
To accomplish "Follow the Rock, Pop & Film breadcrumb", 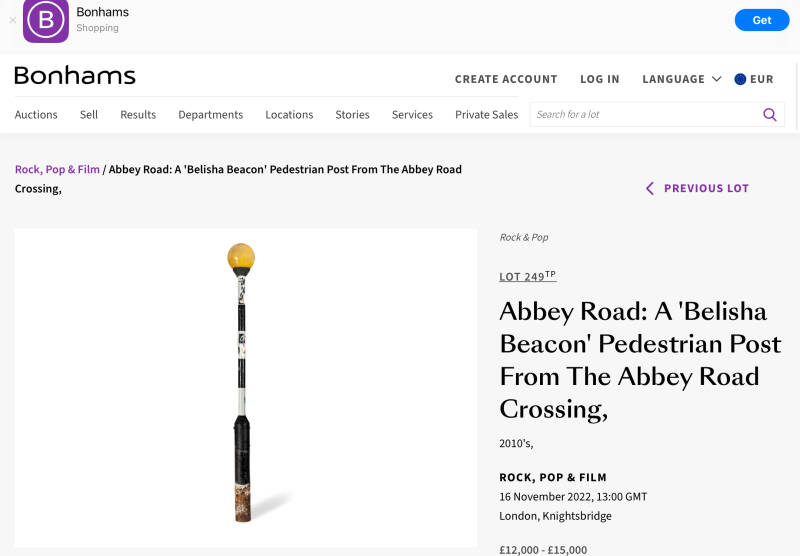I will tap(57, 170).
